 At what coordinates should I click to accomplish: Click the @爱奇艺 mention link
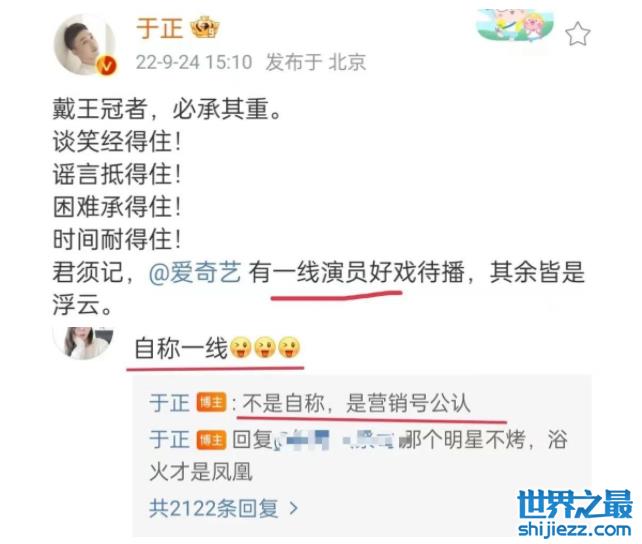(195, 272)
